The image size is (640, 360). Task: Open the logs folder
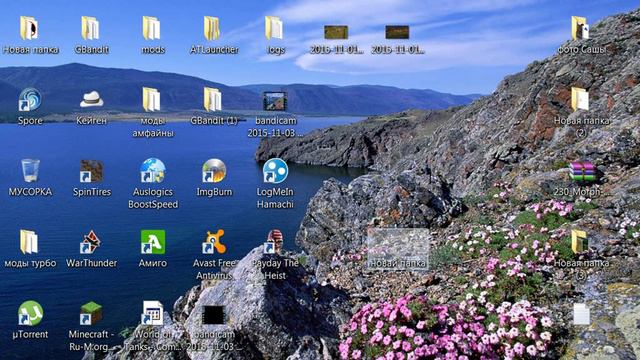(274, 29)
